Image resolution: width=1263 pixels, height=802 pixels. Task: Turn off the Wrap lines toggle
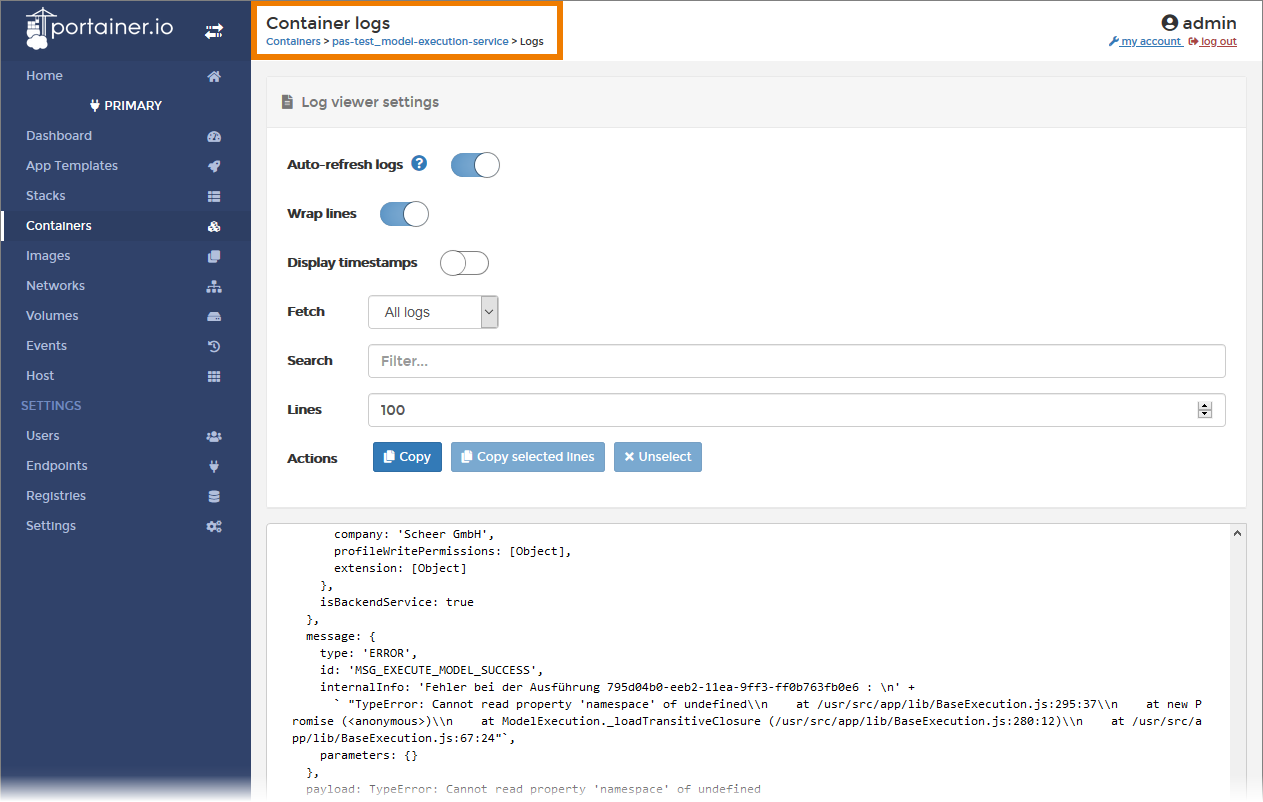pos(404,214)
